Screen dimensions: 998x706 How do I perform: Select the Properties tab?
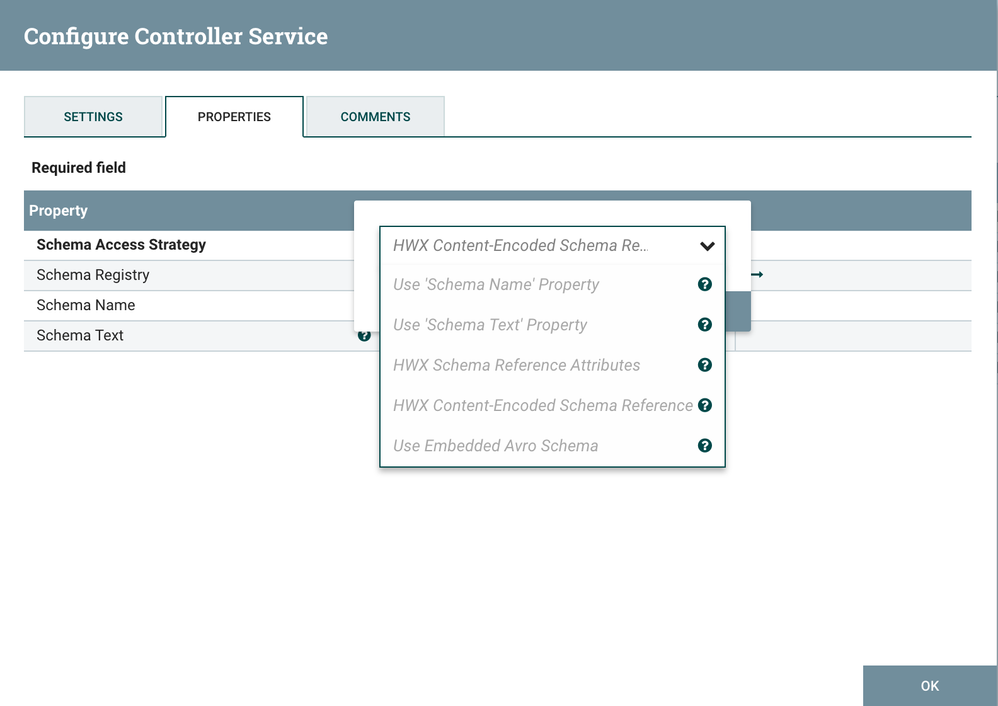[x=234, y=117]
